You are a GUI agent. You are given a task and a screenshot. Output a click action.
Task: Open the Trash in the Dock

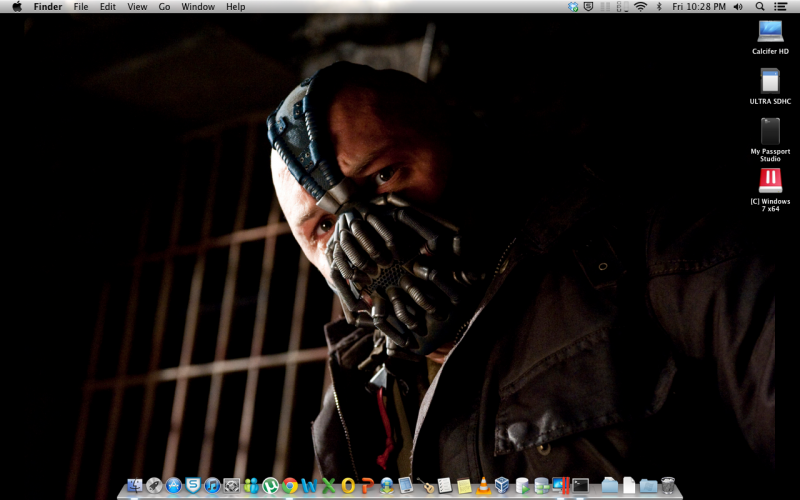668,485
